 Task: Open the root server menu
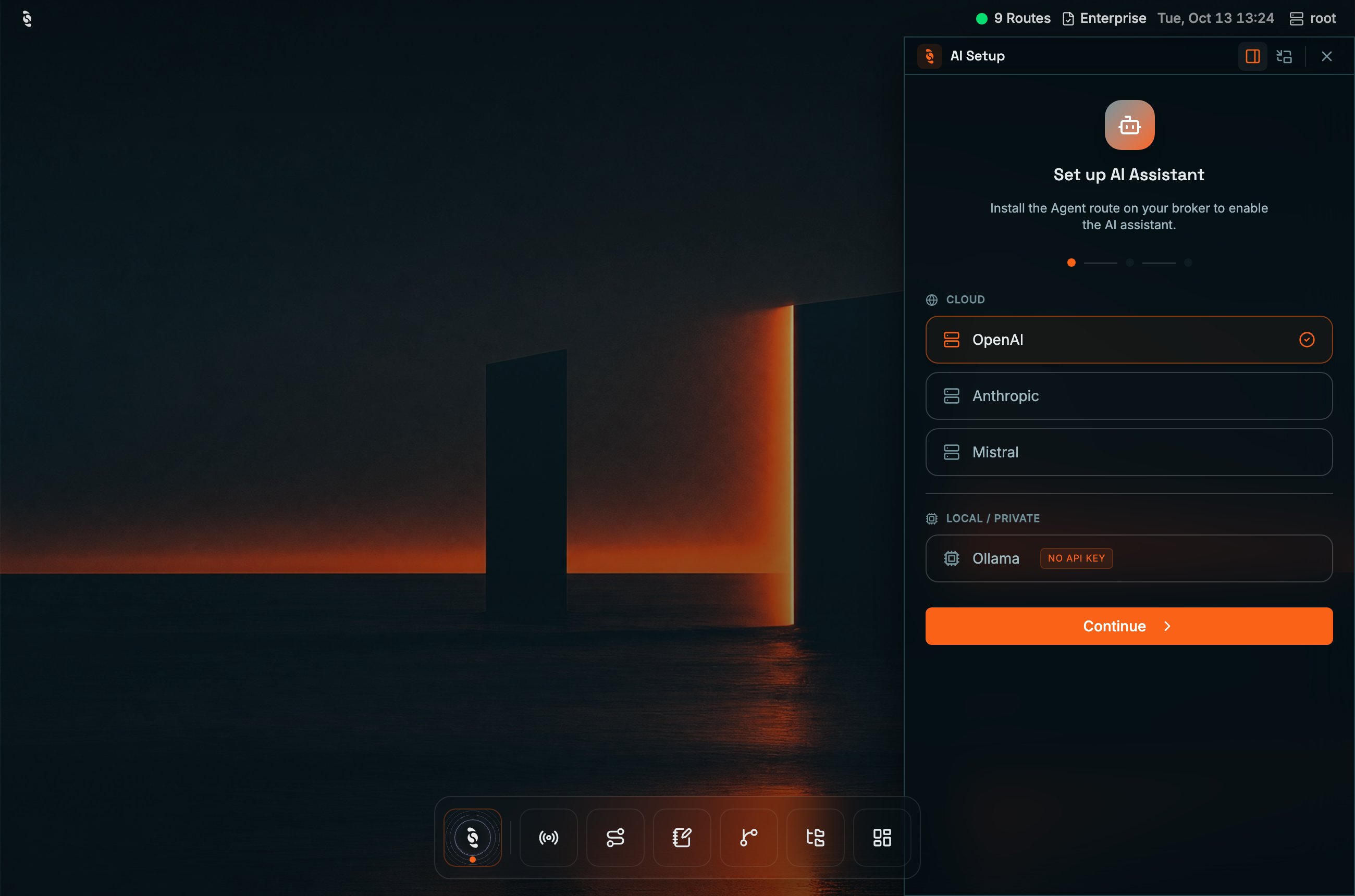[x=1313, y=18]
